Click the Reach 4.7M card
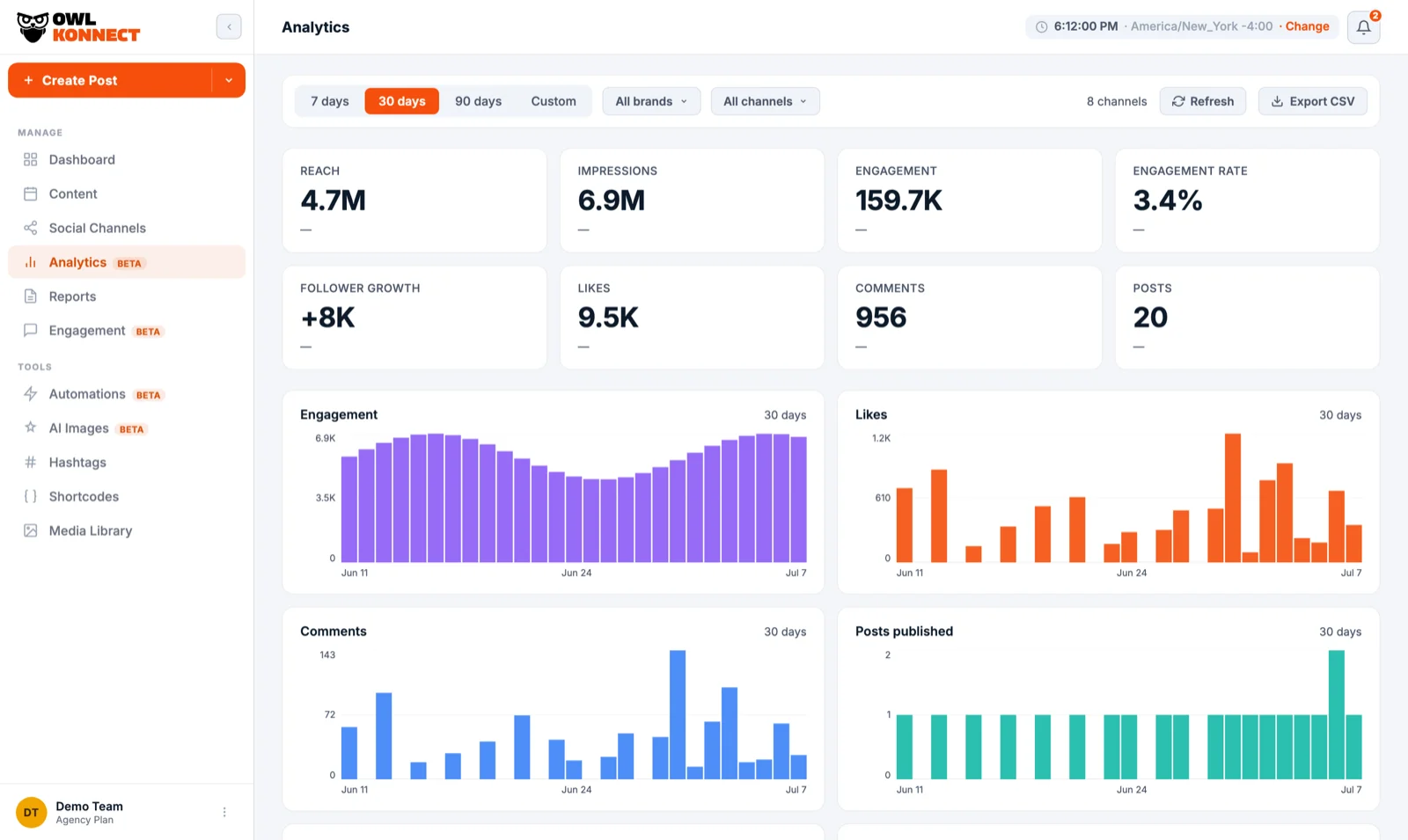Screen dimensions: 1408x840 click(414, 201)
